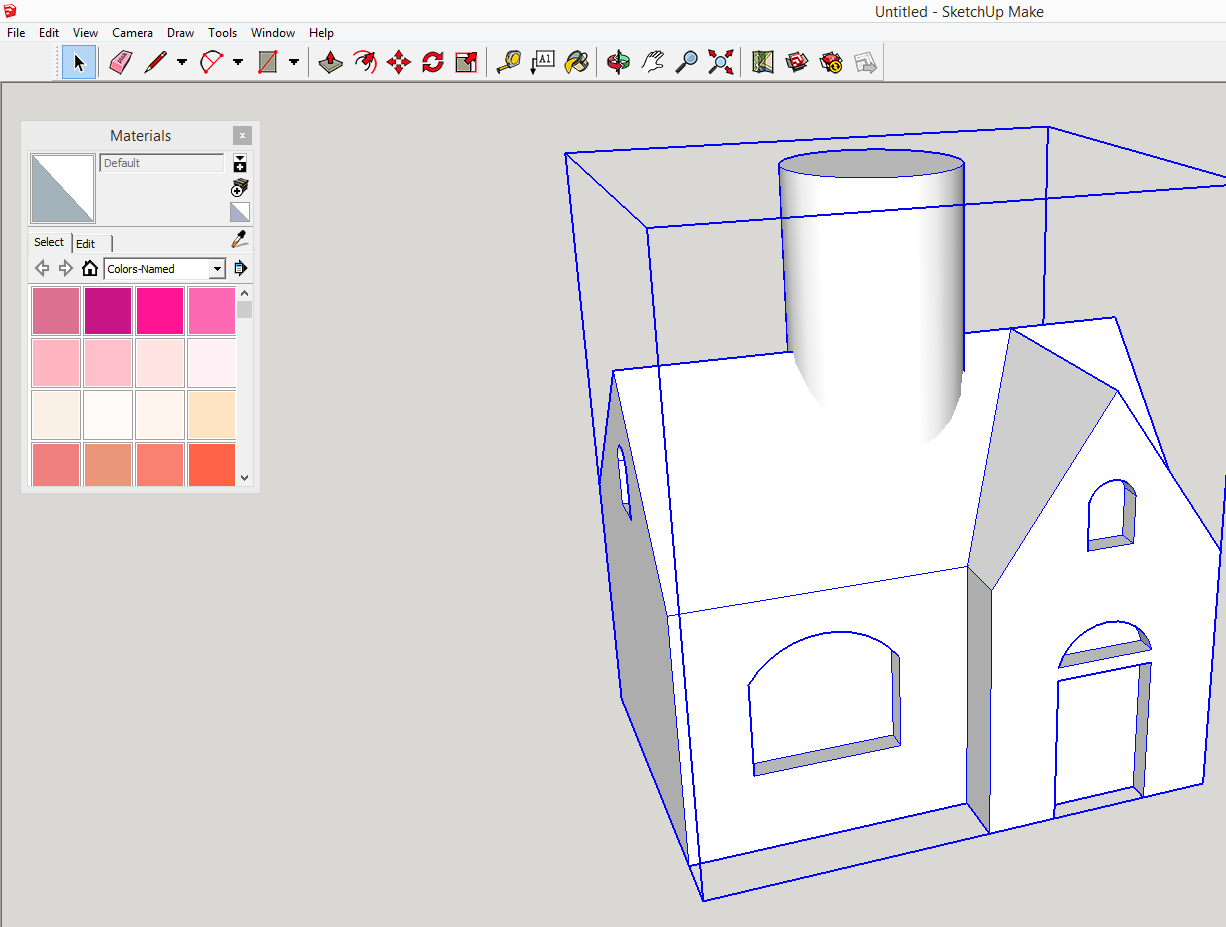Open the Camera menu
The height and width of the screenshot is (927, 1226).
(132, 33)
